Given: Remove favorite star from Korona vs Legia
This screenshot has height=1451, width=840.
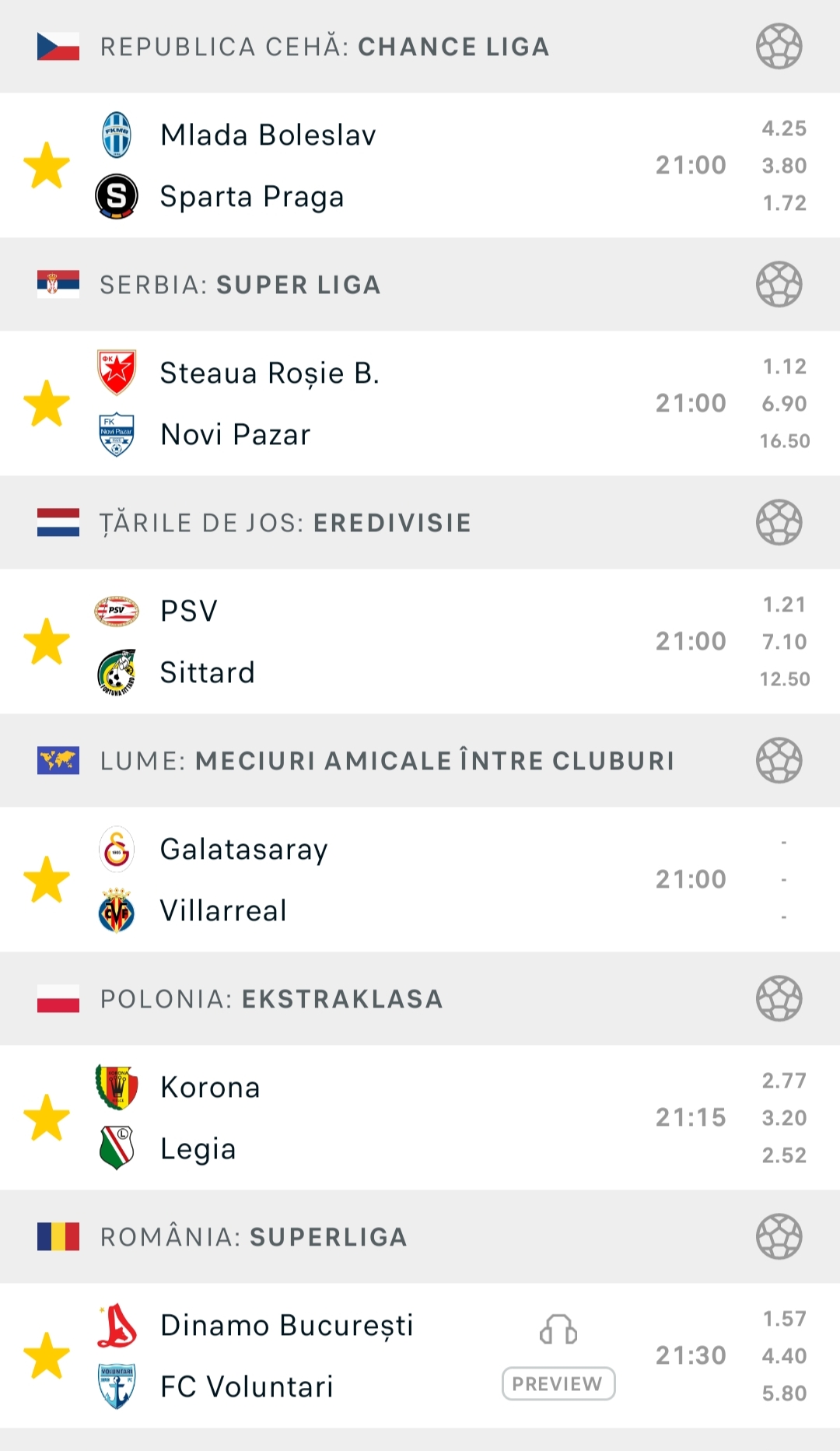Looking at the screenshot, I should (47, 1118).
